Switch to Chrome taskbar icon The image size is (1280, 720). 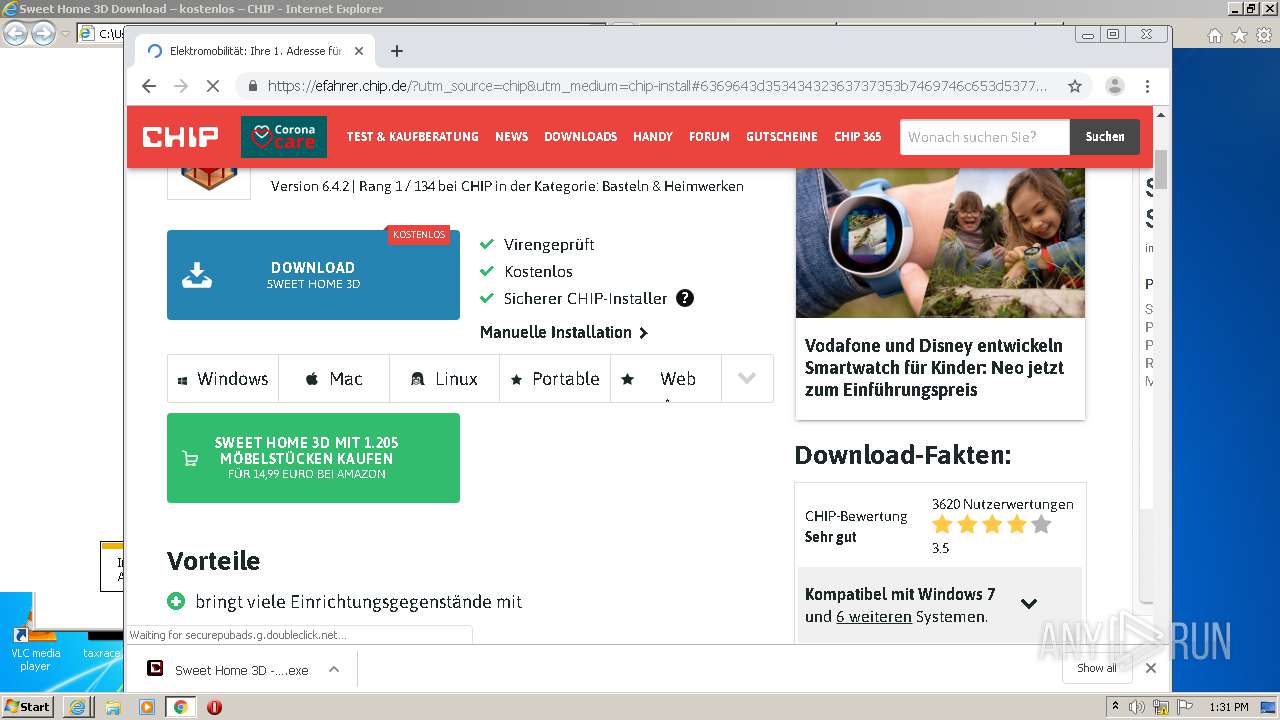pos(180,707)
